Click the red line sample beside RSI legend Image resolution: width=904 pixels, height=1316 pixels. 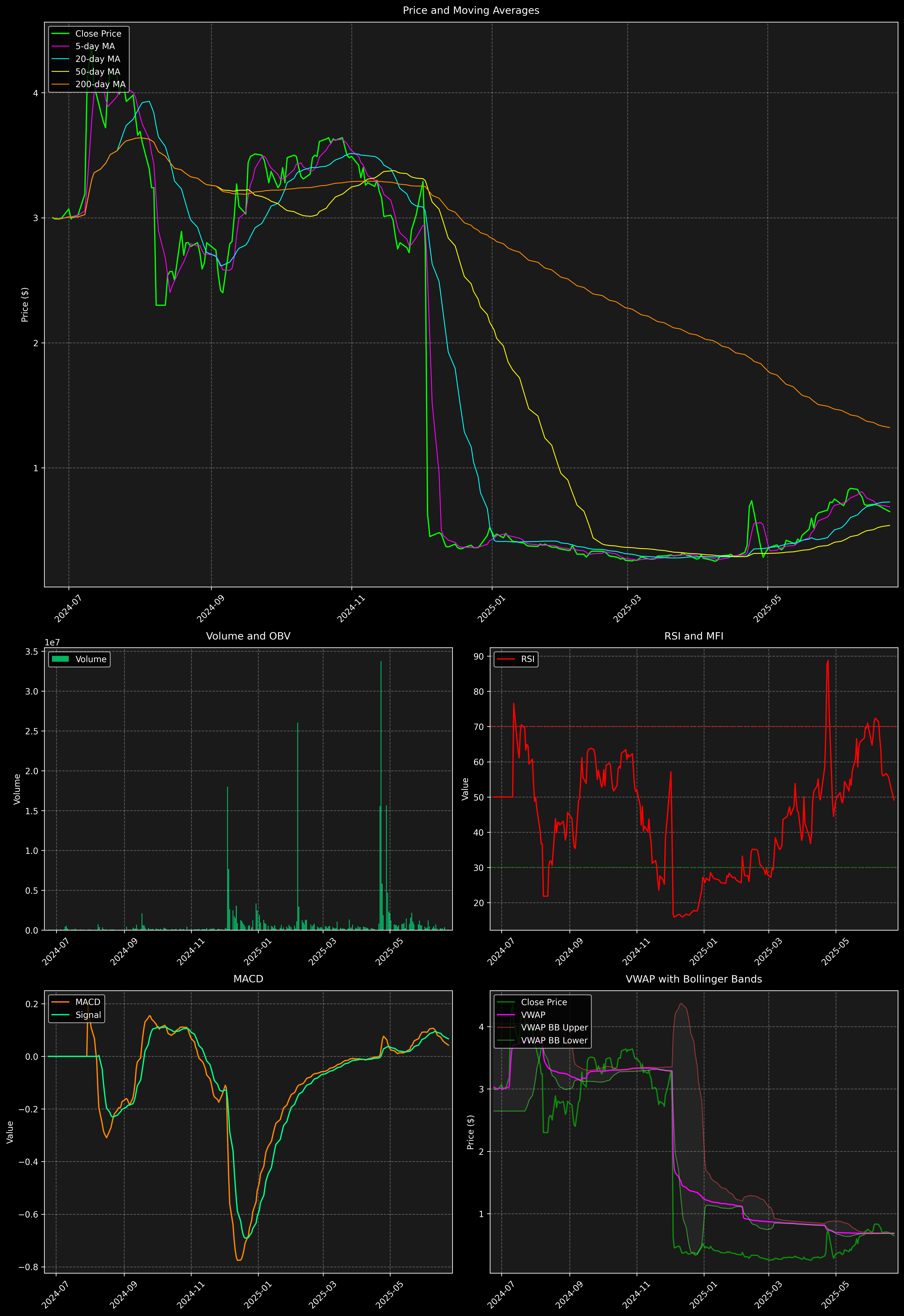(x=506, y=659)
